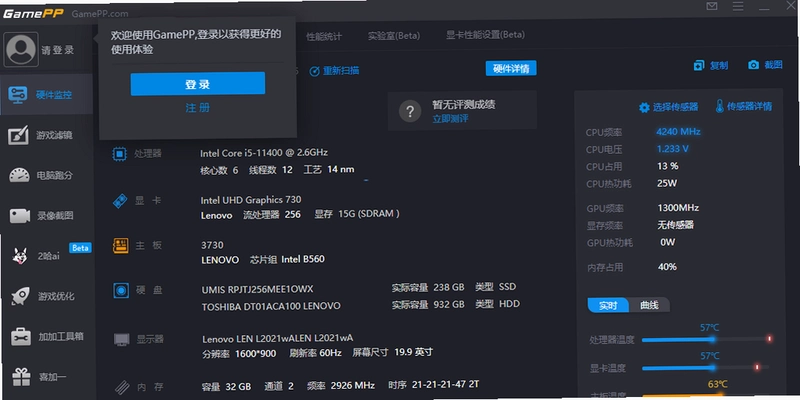Image resolution: width=800 pixels, height=400 pixels.
Task: Select the 实时 realtime toggle
Action: pos(607,305)
